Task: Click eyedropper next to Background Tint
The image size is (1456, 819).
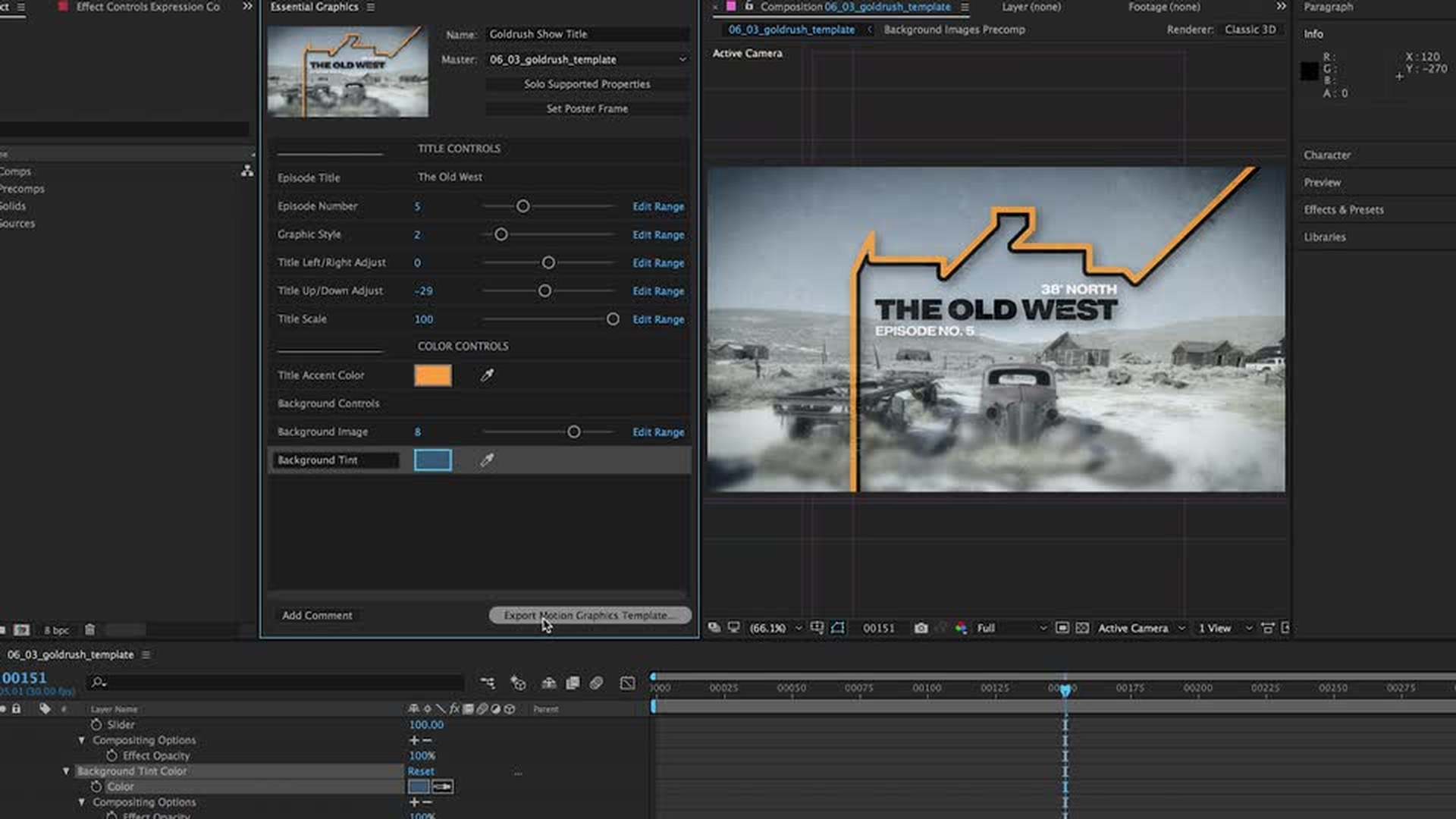Action: (x=487, y=460)
